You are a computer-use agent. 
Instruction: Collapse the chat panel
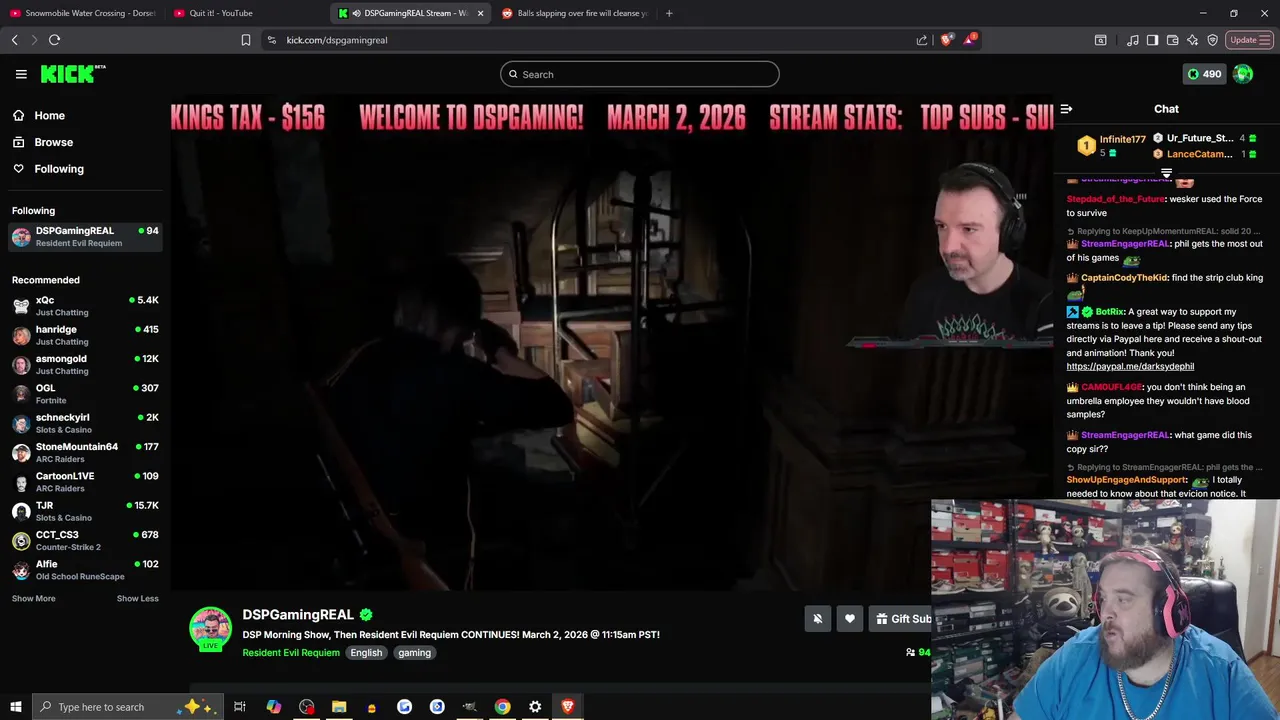[x=1066, y=109]
